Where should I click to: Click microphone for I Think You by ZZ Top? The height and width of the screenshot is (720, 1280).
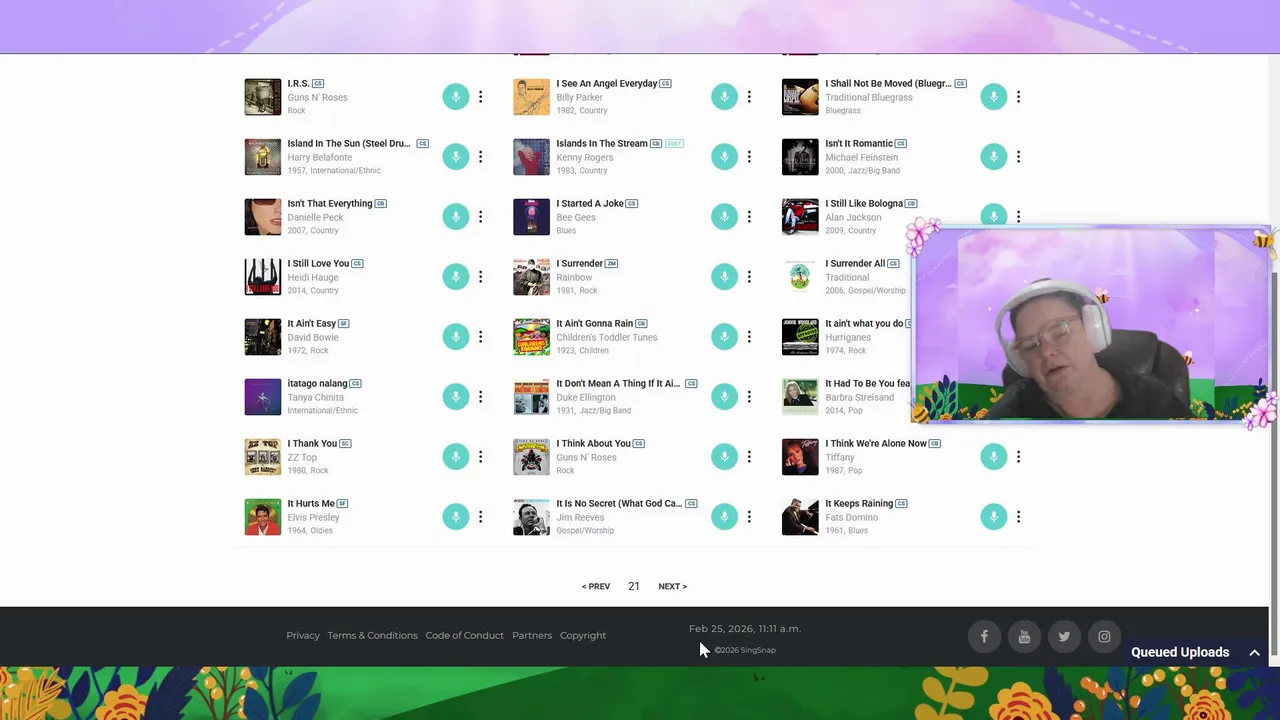click(455, 456)
